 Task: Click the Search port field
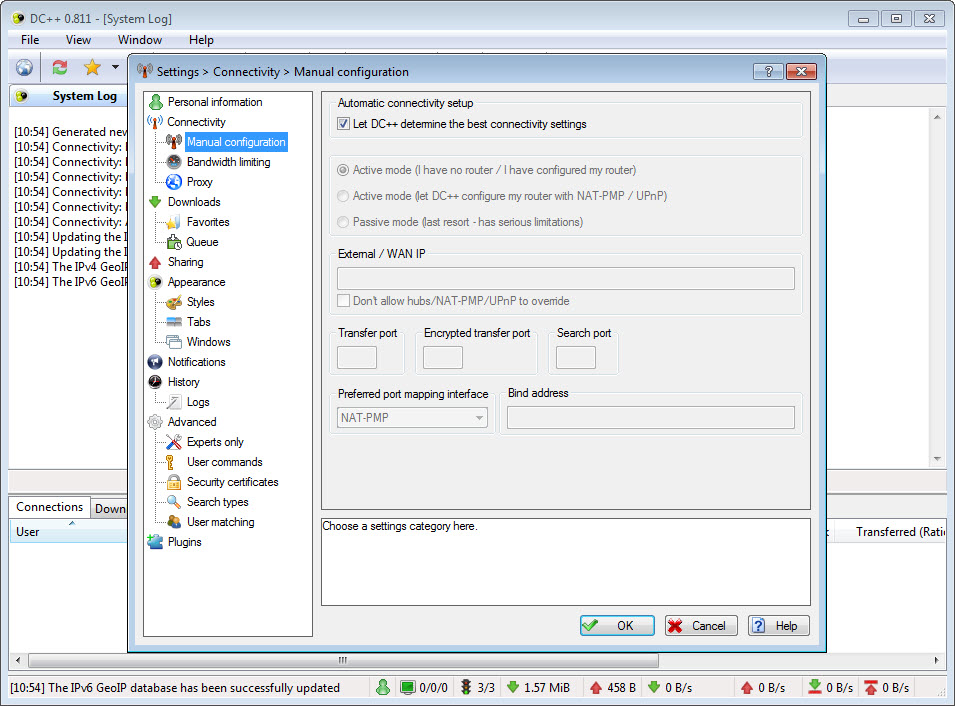click(576, 357)
